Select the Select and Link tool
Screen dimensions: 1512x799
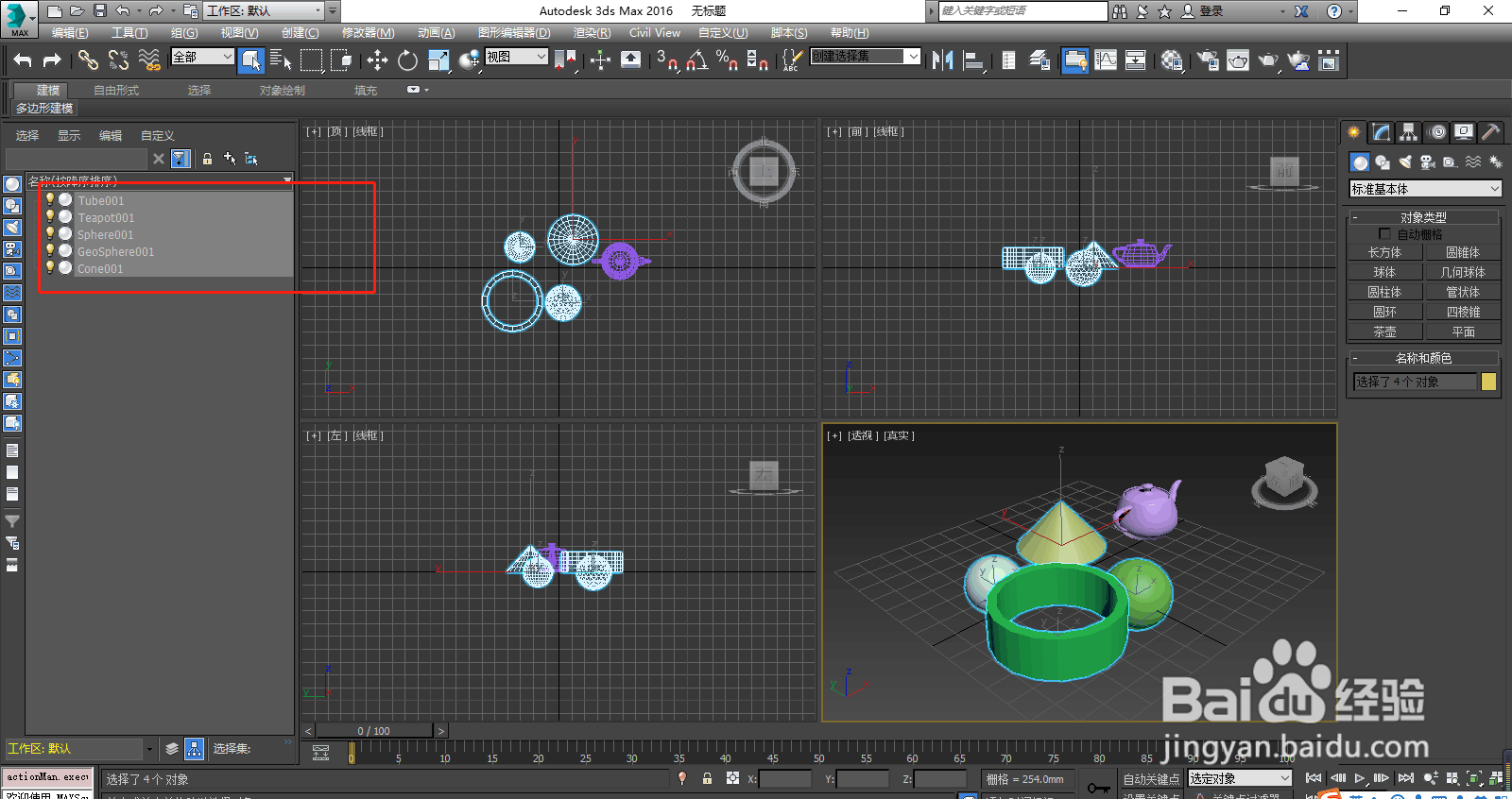point(88,60)
